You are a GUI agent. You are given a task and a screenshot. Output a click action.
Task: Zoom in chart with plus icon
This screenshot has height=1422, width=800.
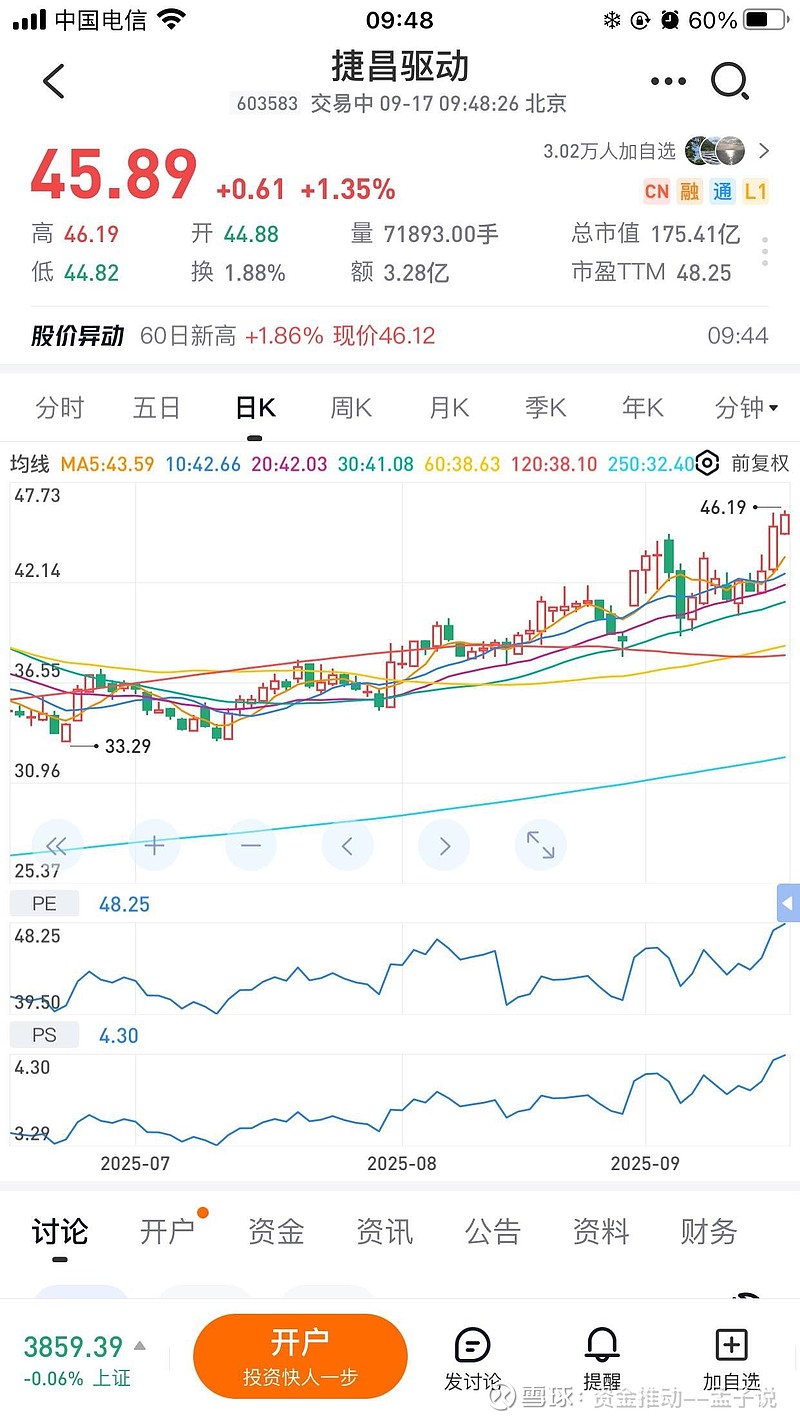pyautogui.click(x=154, y=846)
